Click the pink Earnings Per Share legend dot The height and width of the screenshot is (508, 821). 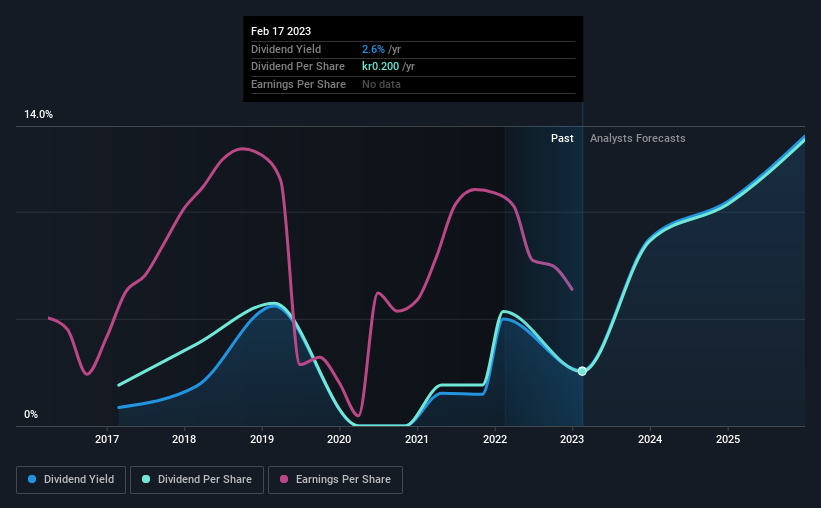tap(284, 479)
